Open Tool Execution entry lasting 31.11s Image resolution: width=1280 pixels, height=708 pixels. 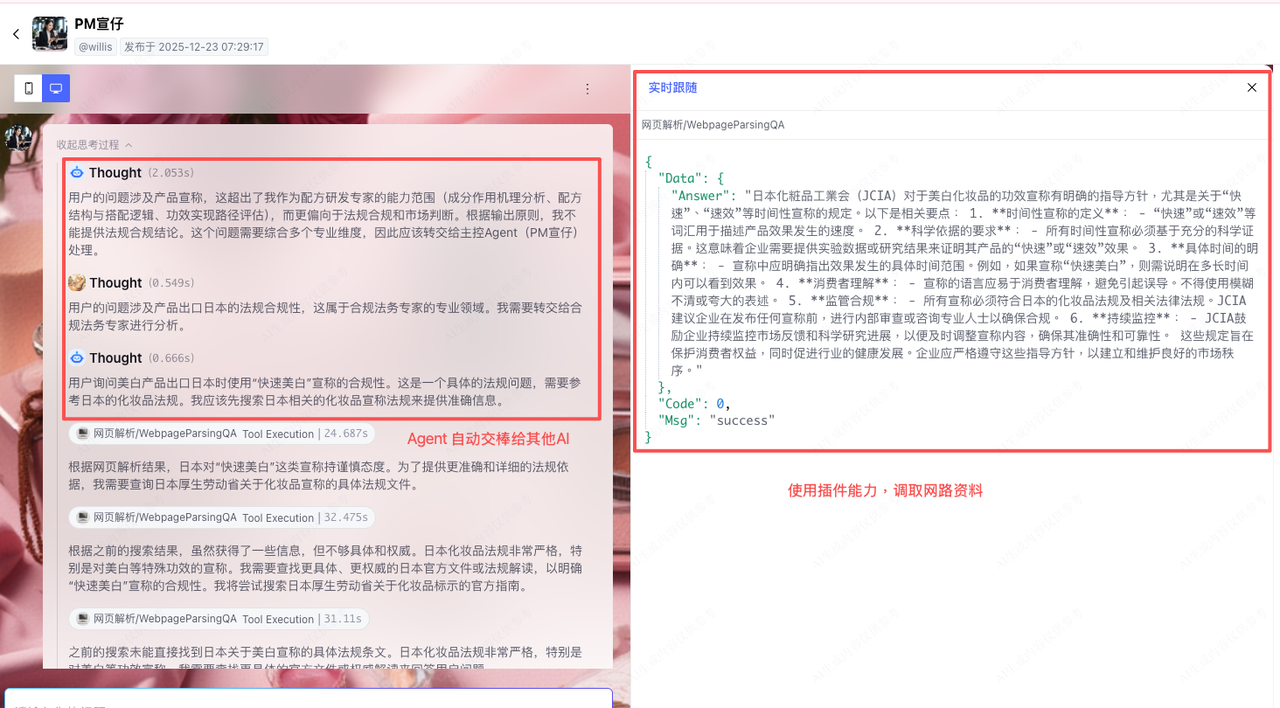click(x=219, y=619)
